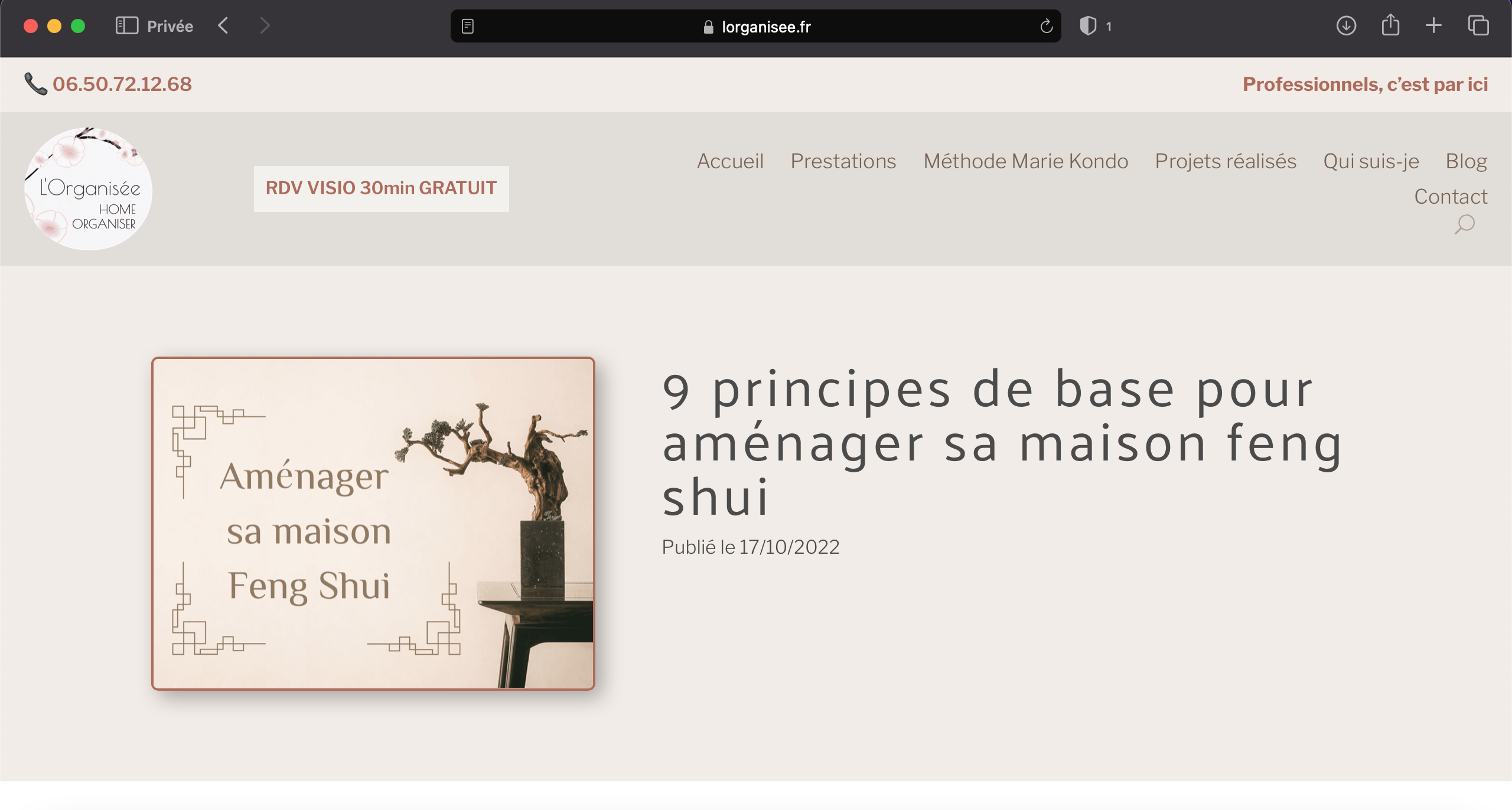Reload the lorganisee.fr page
This screenshot has width=1512, height=810.
[1046, 26]
